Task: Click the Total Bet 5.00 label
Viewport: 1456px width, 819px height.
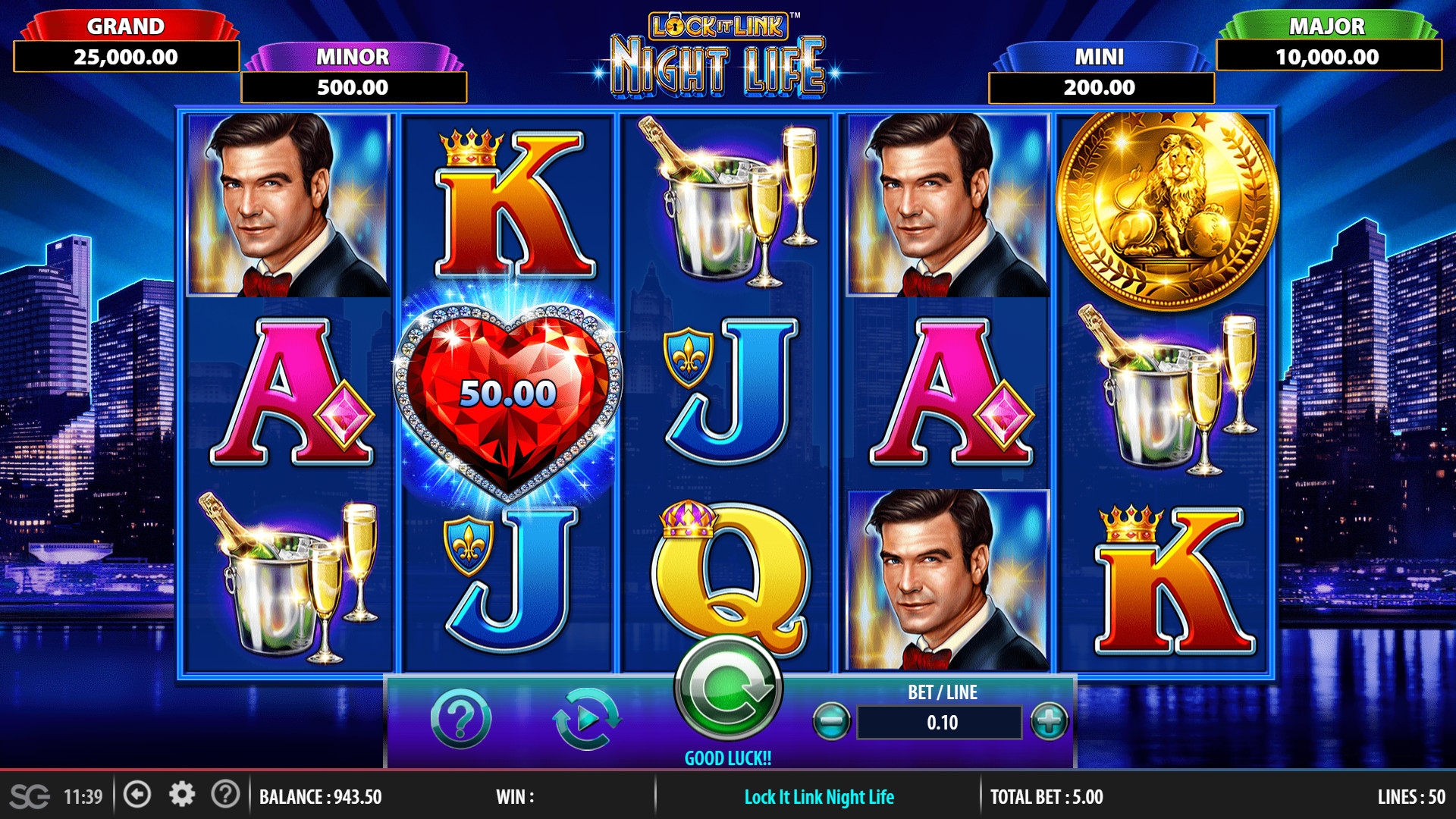Action: [1046, 797]
